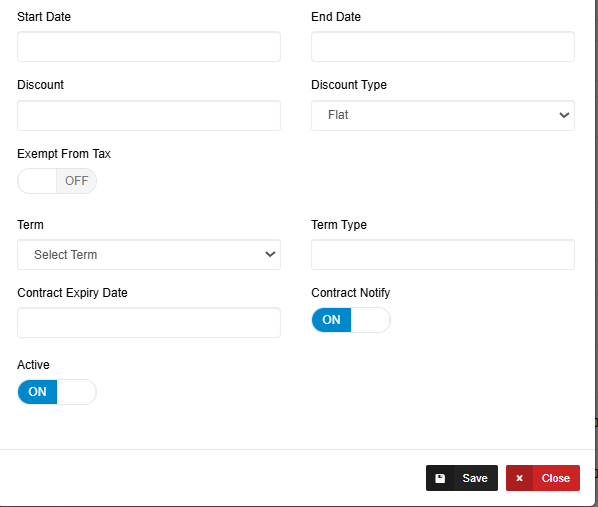
Task: Focus the End Date input field
Action: pos(443,47)
